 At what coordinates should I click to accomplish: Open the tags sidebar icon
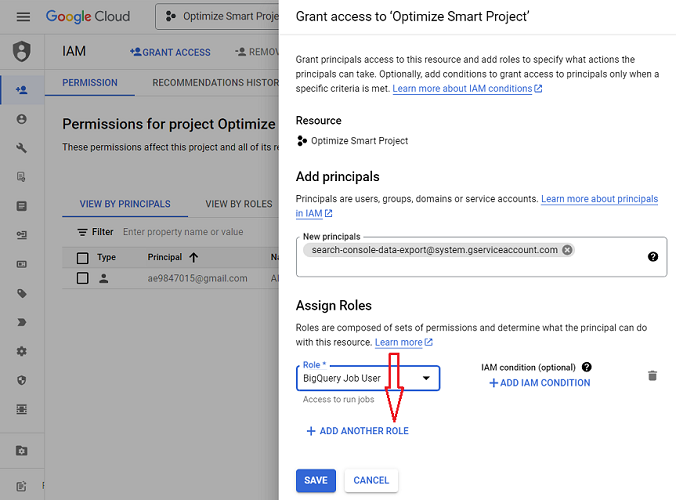pyautogui.click(x=22, y=293)
